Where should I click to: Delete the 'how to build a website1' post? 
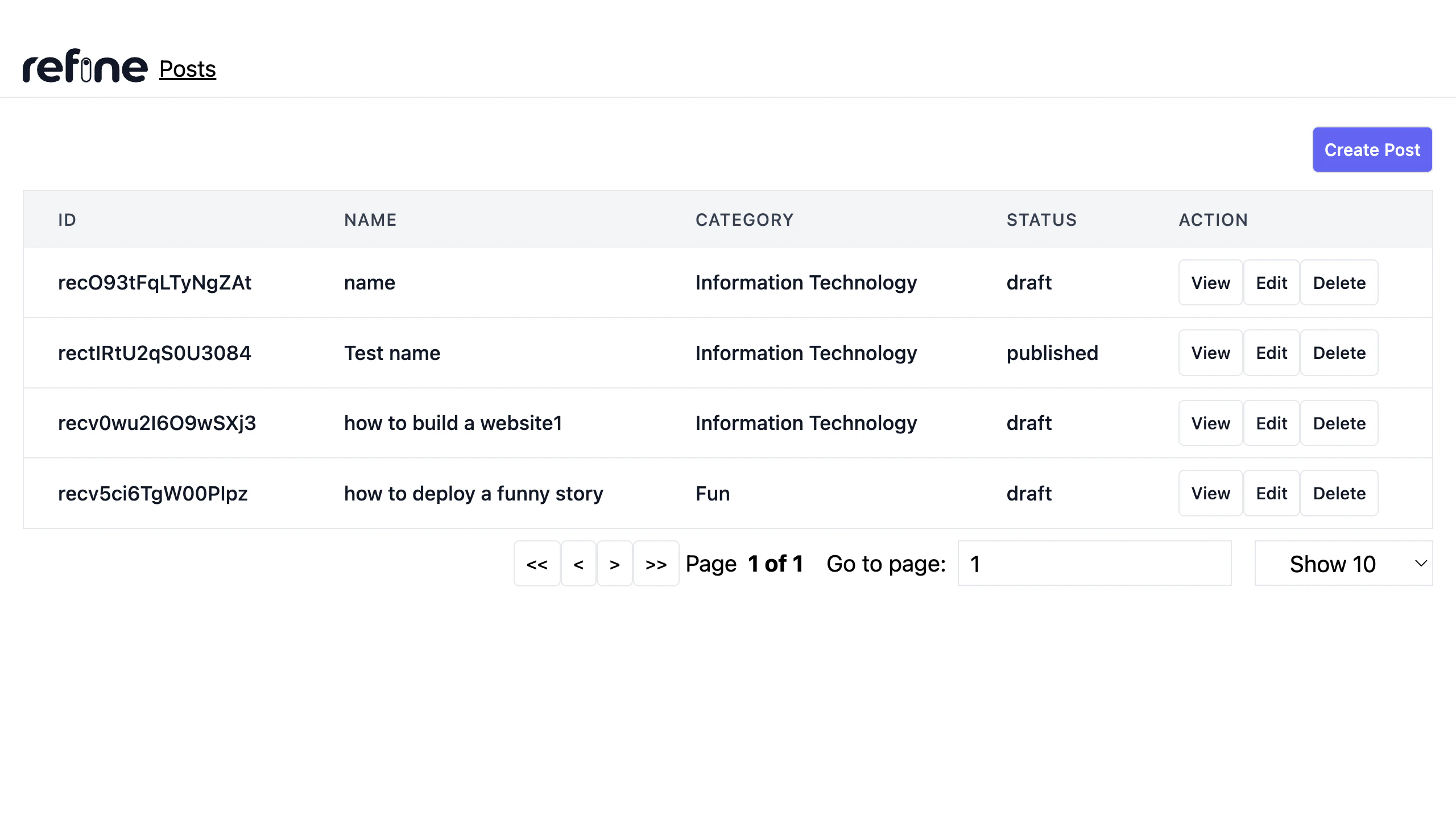coord(1339,423)
